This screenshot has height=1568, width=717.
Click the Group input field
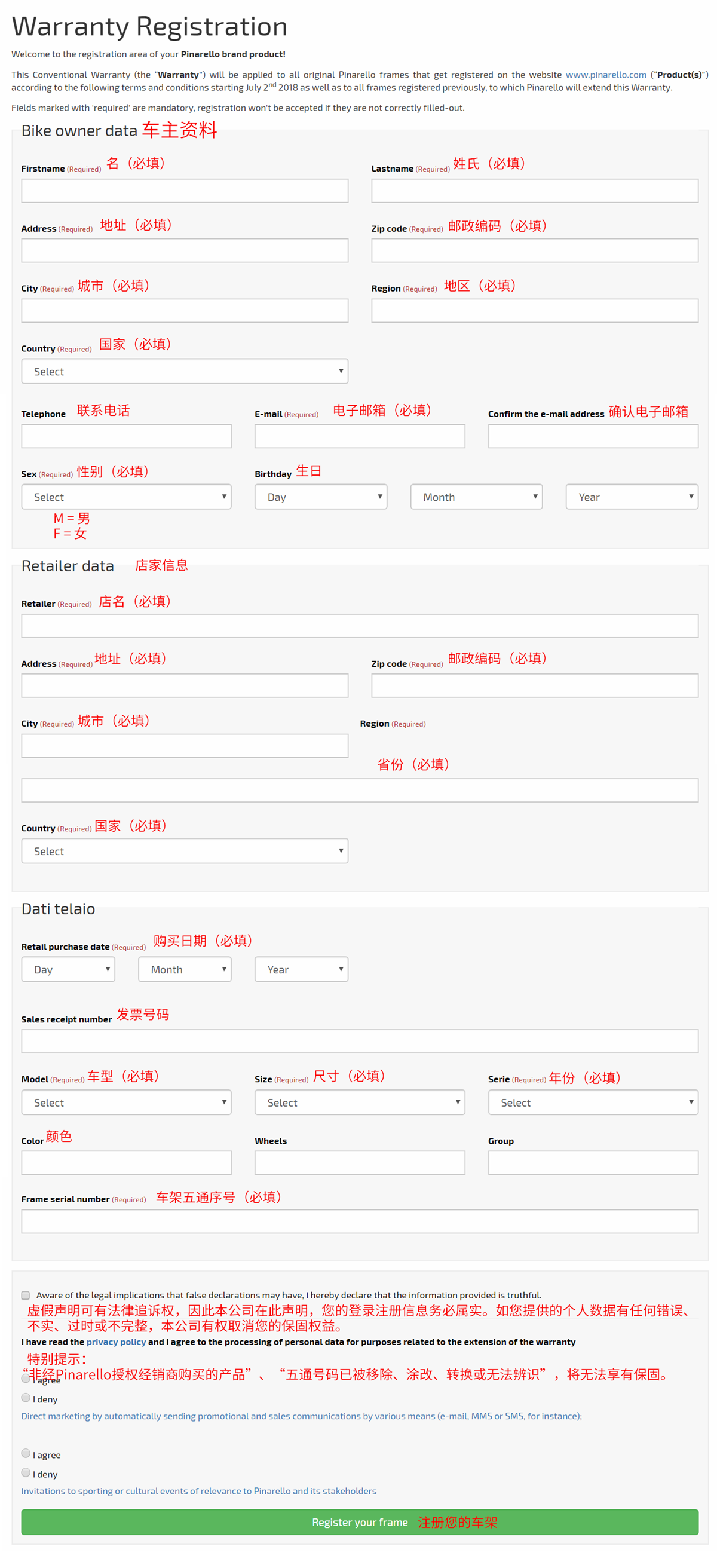(x=592, y=1162)
